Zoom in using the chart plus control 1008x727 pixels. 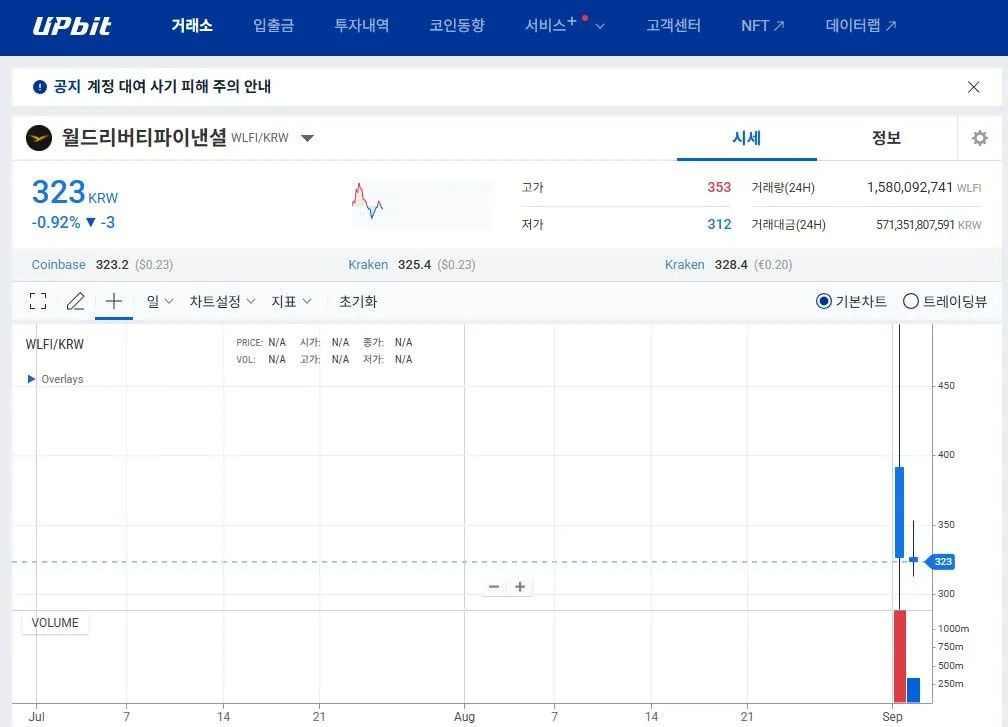tap(519, 586)
